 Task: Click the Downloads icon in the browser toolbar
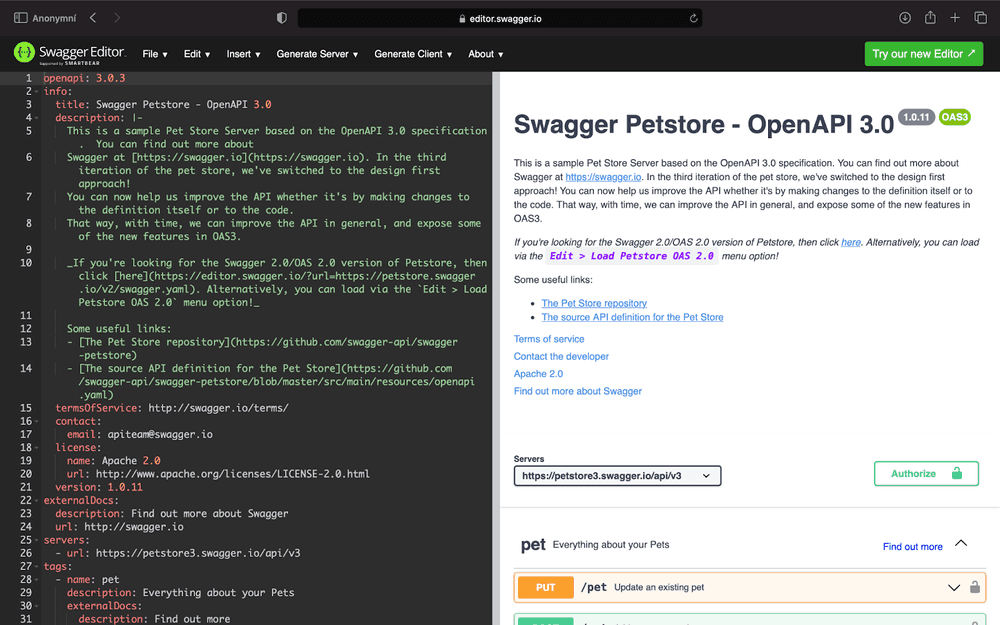tap(903, 17)
